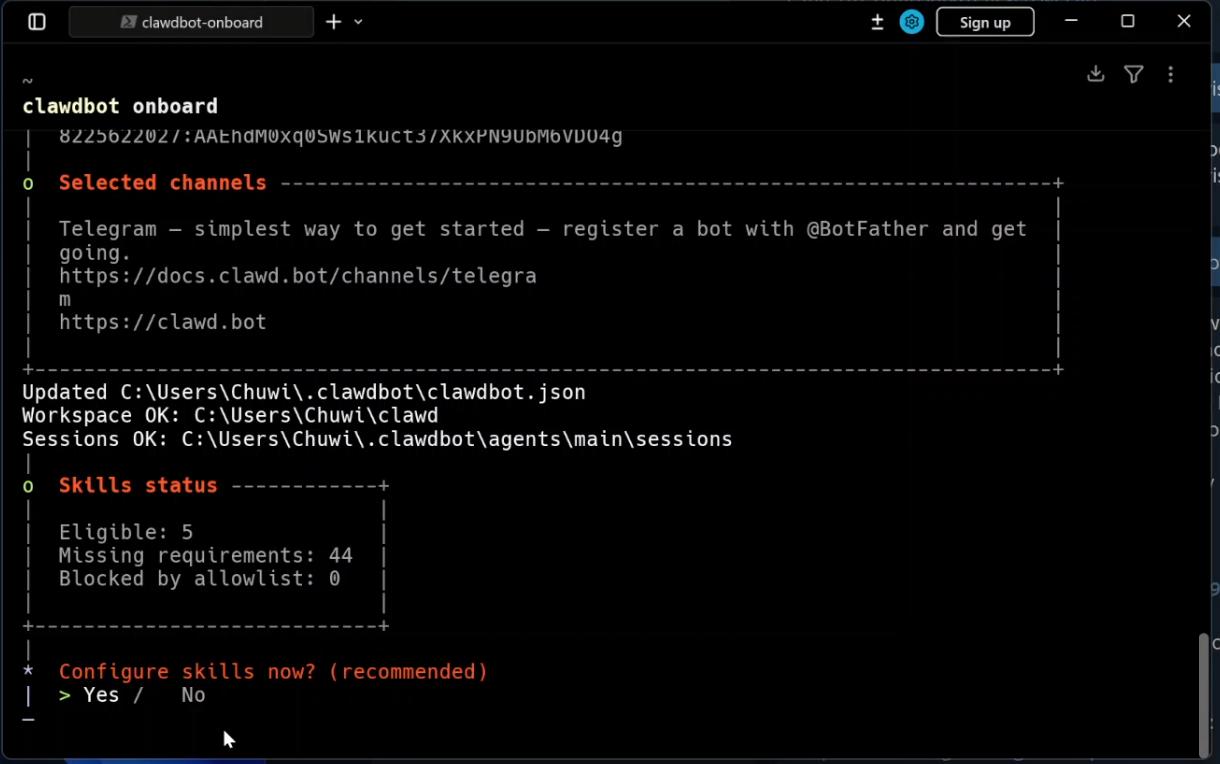The height and width of the screenshot is (764, 1220).
Task: Click the new tab plus icon
Action: (333, 22)
